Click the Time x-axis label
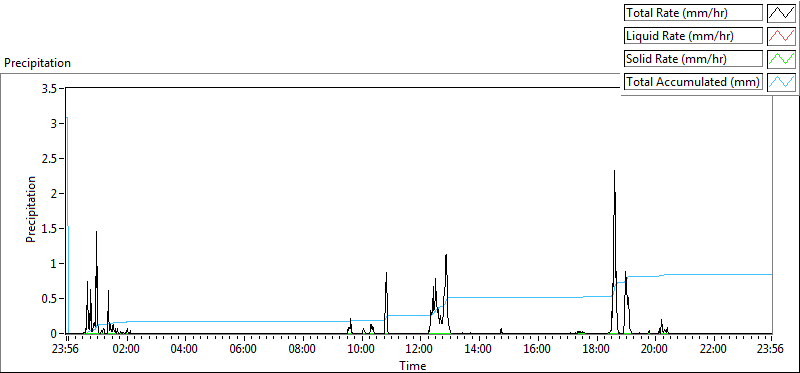800x373 pixels. point(413,365)
